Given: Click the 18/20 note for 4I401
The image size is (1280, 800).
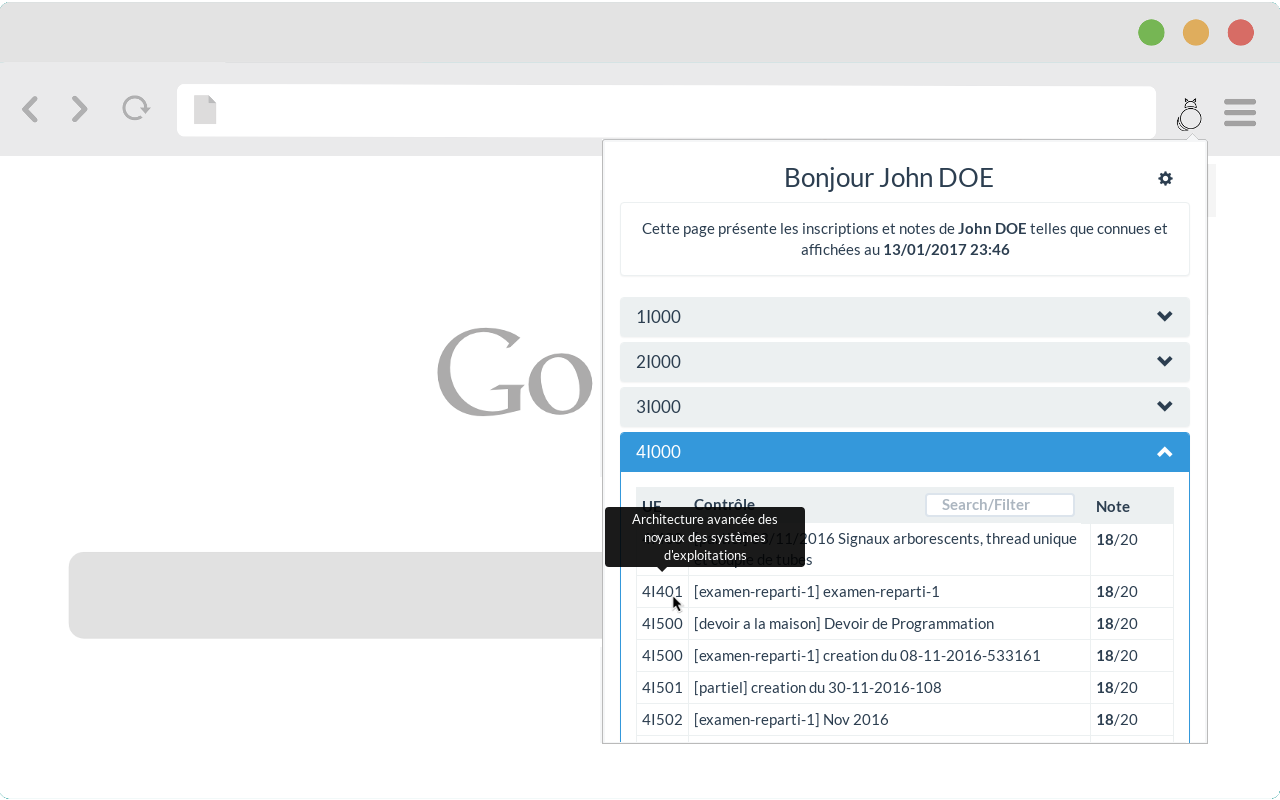Looking at the screenshot, I should [1117, 592].
